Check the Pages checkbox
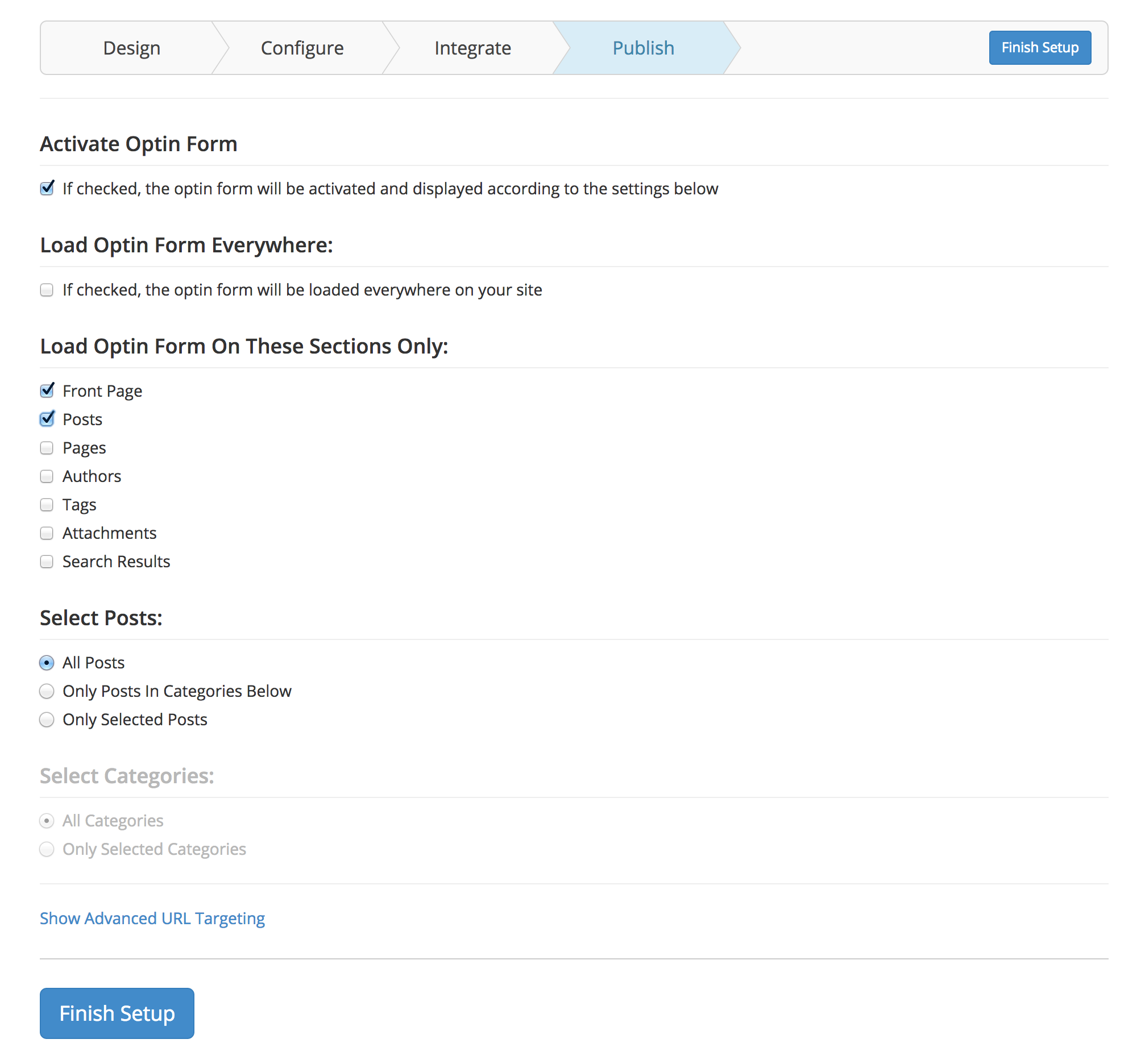The height and width of the screenshot is (1064, 1145). 47,448
